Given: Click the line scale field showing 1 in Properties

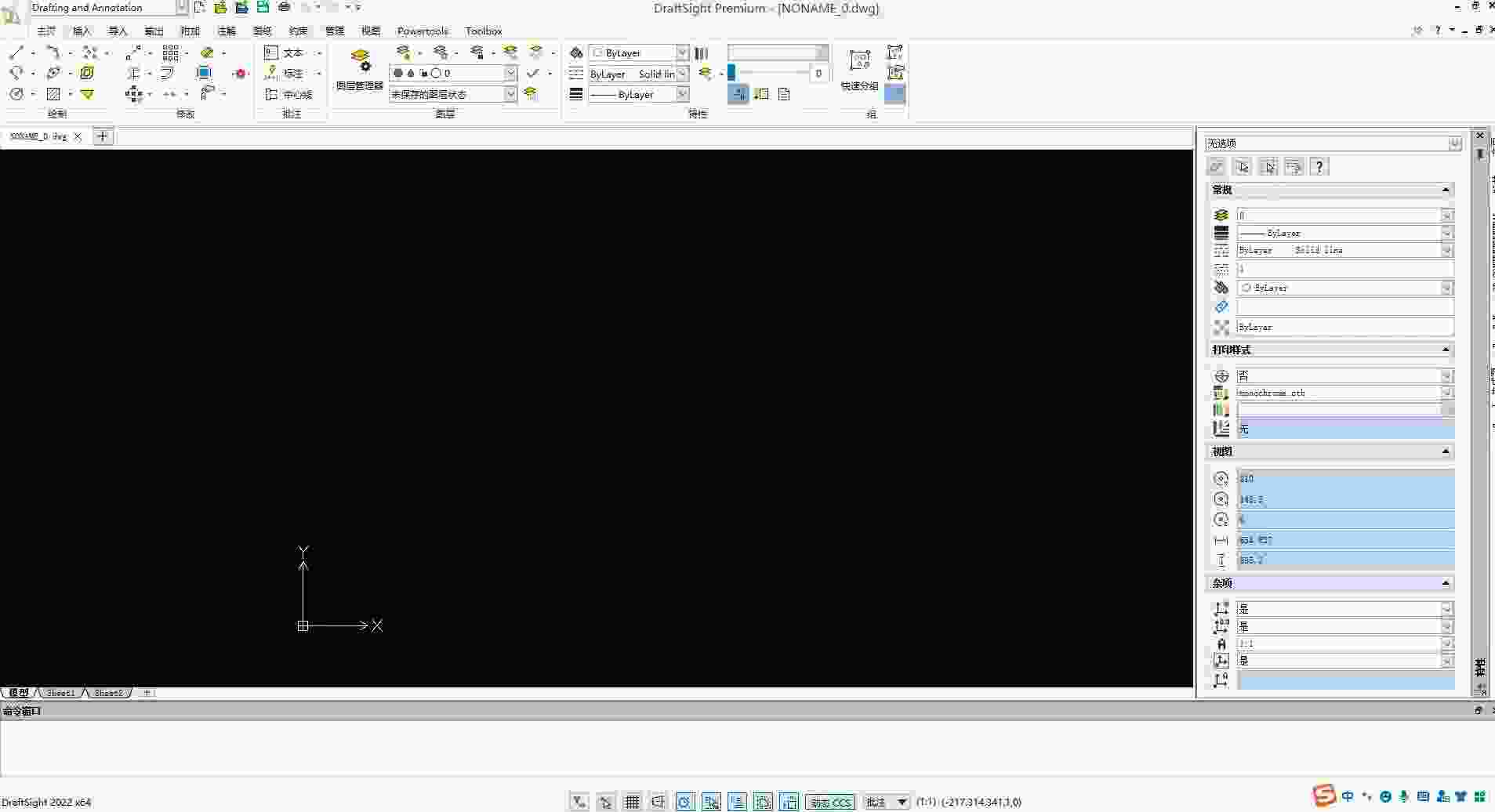Looking at the screenshot, I should pos(1345,269).
